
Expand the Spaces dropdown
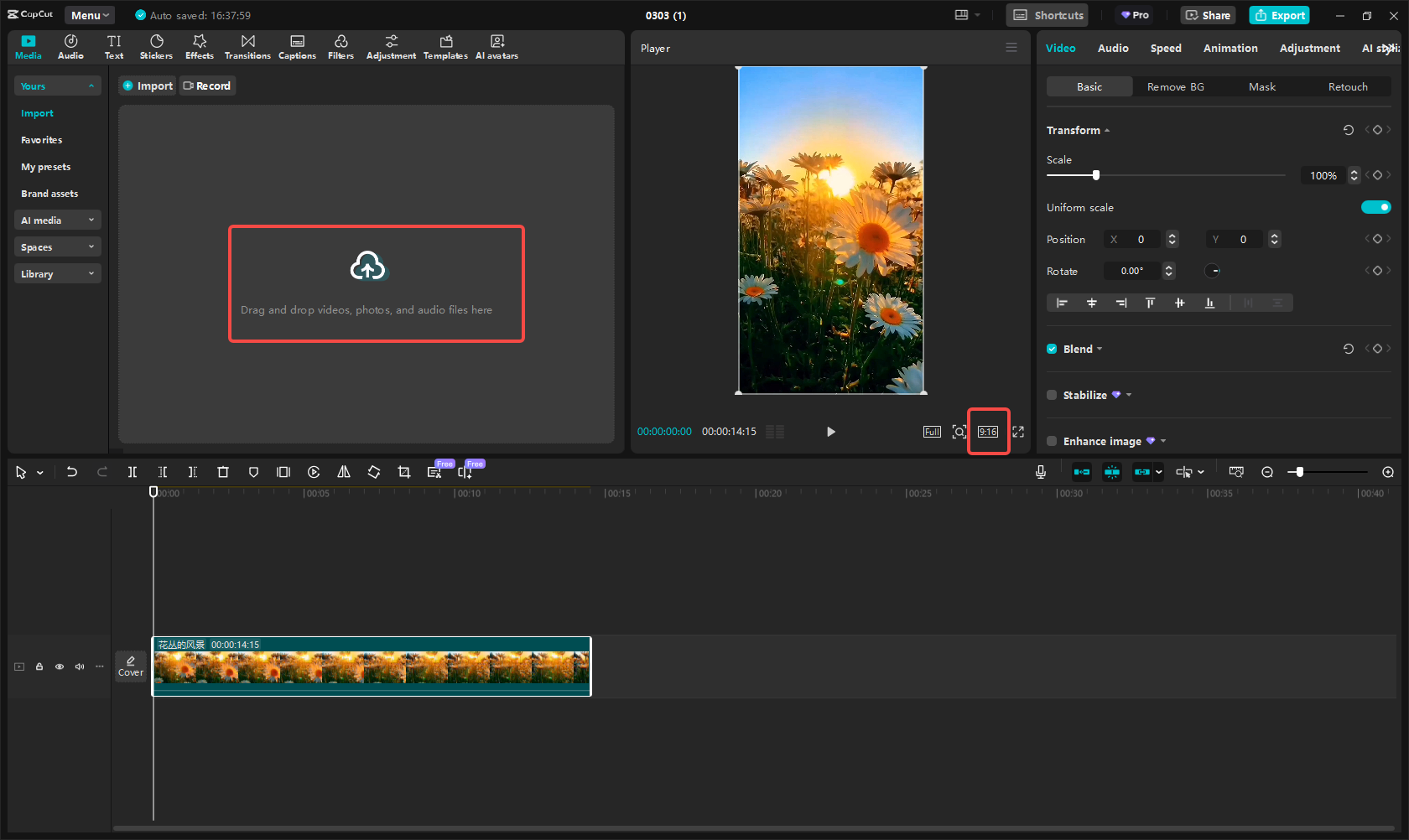click(57, 246)
